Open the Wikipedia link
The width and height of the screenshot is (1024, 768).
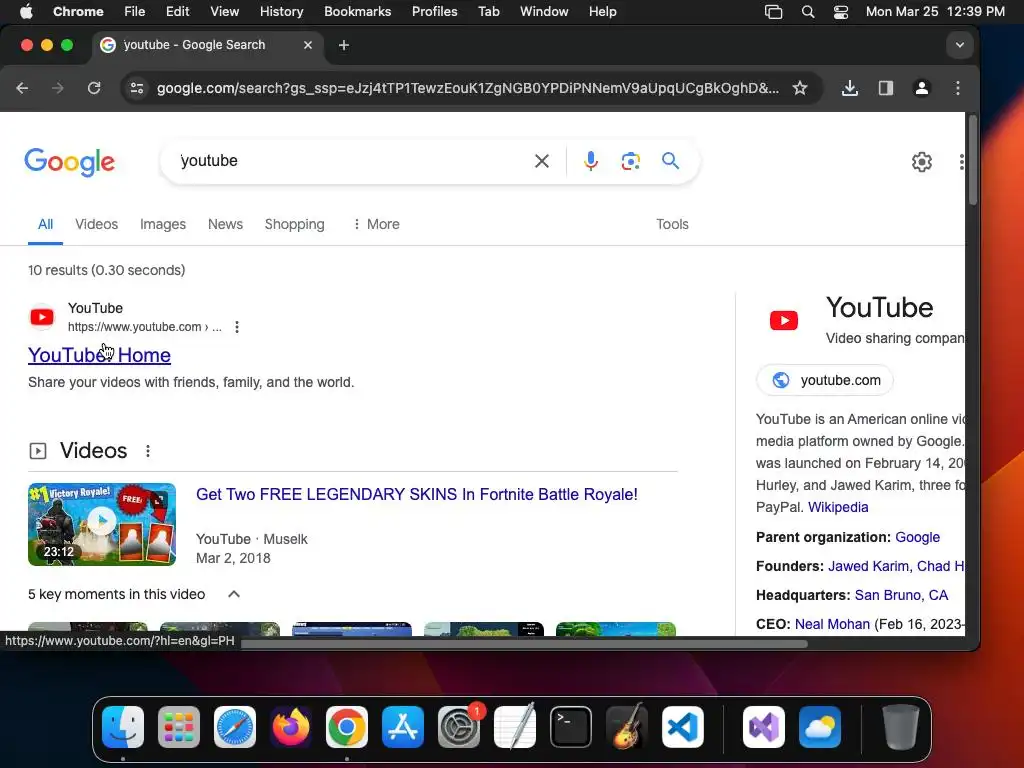[838, 507]
